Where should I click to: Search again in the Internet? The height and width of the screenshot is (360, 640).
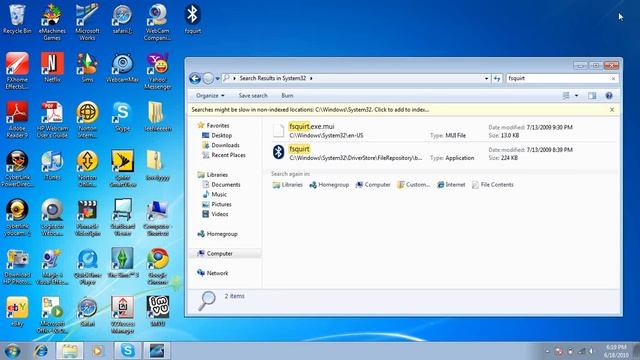(x=451, y=185)
